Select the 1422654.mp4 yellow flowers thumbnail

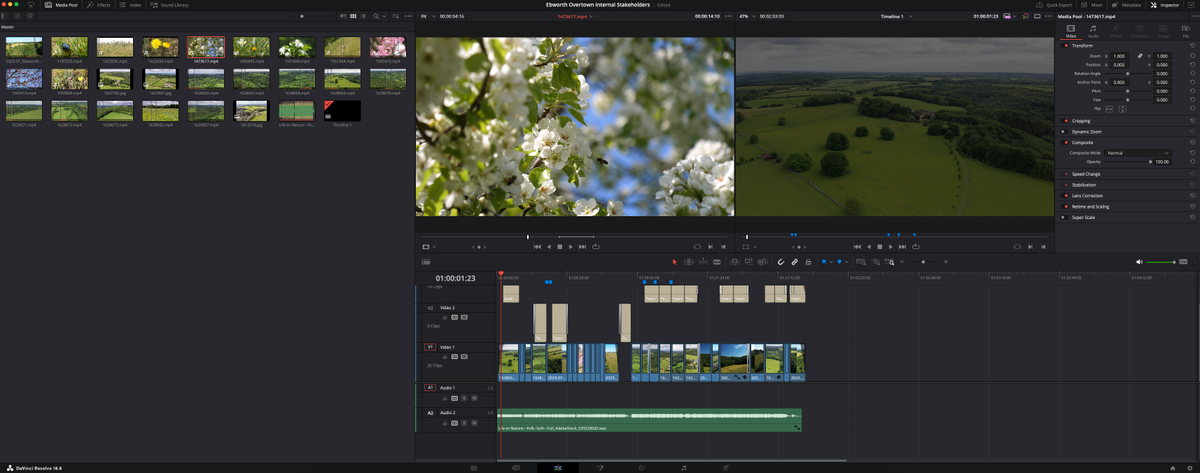pyautogui.click(x=159, y=46)
